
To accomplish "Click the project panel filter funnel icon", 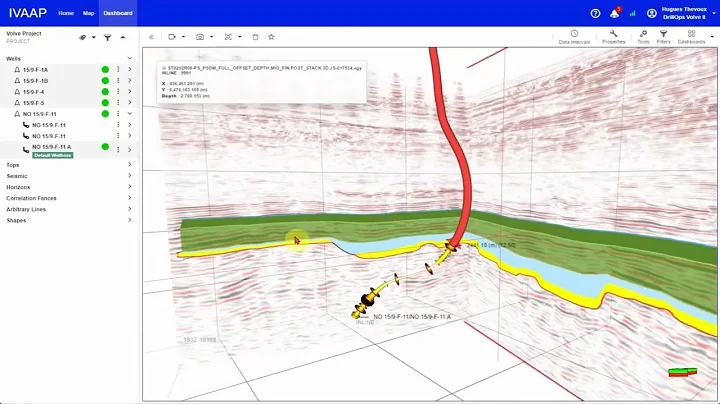I will coord(107,37).
